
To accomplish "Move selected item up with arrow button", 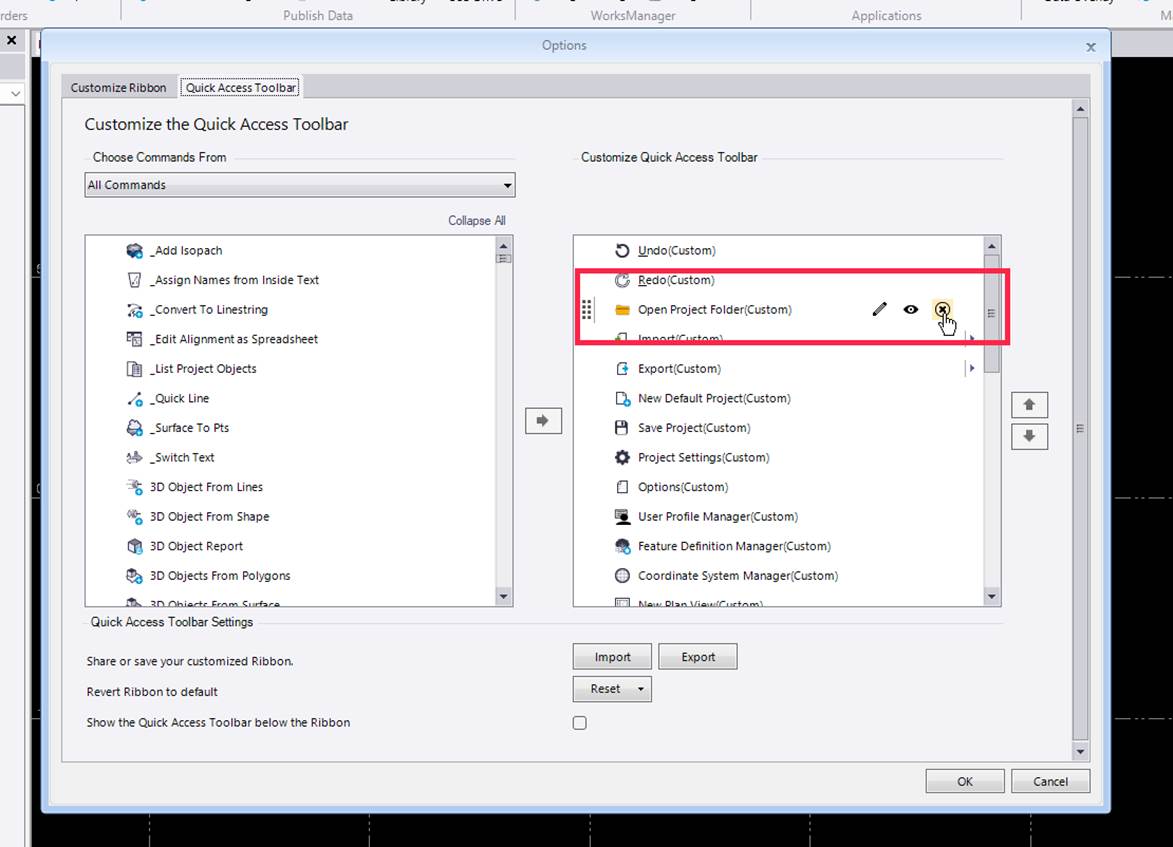I will click(x=1029, y=405).
